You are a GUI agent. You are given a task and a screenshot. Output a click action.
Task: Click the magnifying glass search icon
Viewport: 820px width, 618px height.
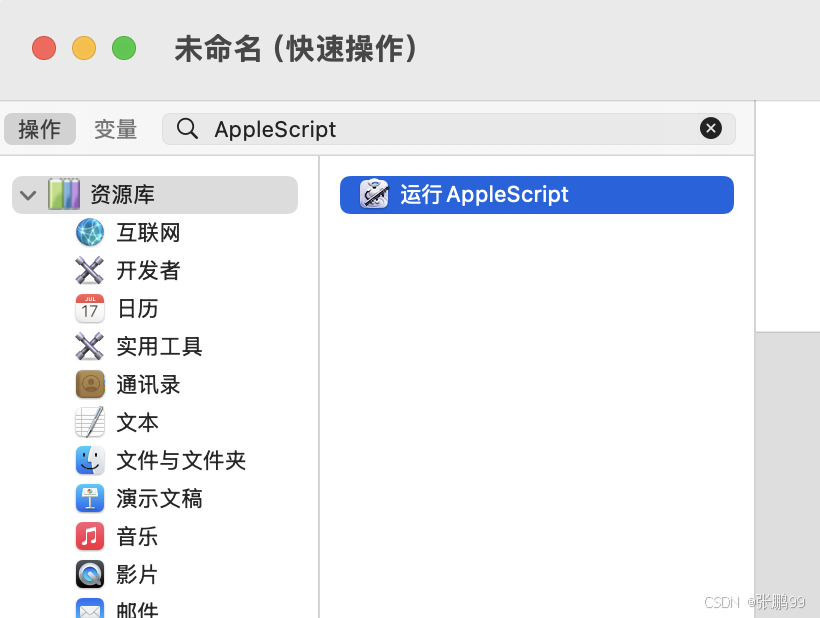187,129
